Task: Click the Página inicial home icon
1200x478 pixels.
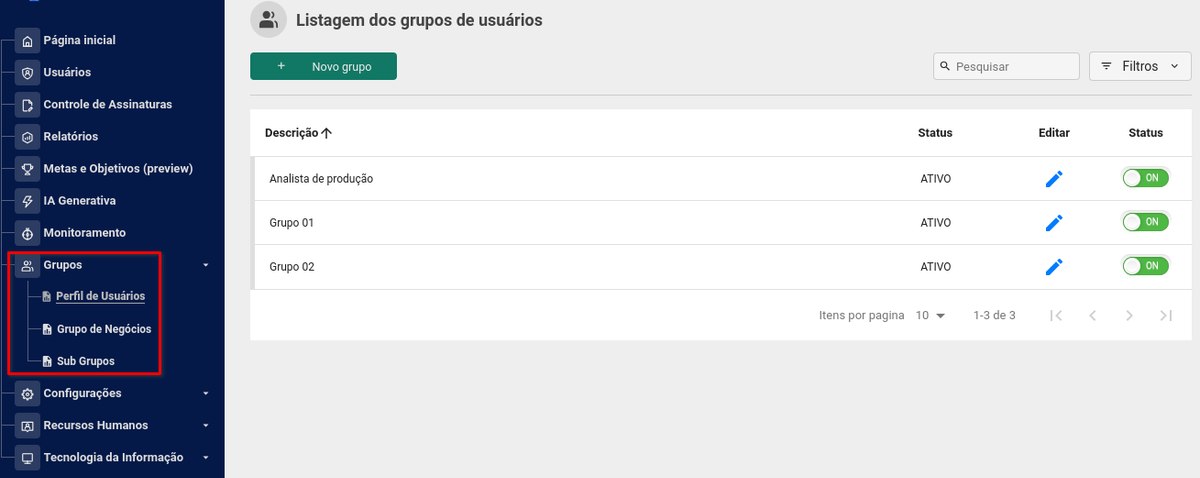Action: 28,41
